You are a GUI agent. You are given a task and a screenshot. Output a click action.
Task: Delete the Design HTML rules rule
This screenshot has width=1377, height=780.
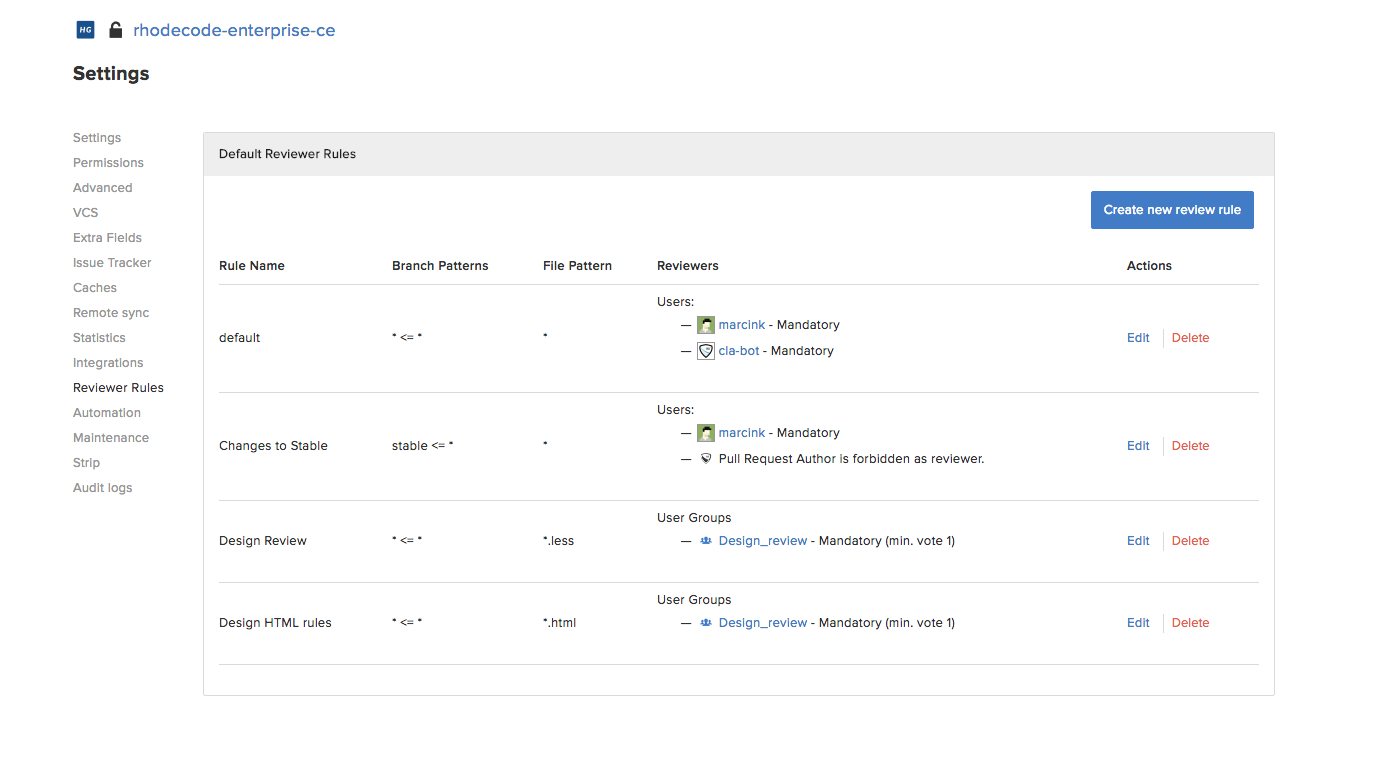click(x=1190, y=623)
